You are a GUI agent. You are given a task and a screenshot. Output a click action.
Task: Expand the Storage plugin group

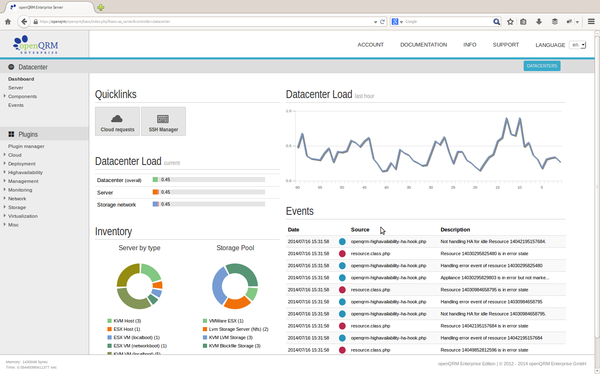coord(5,207)
